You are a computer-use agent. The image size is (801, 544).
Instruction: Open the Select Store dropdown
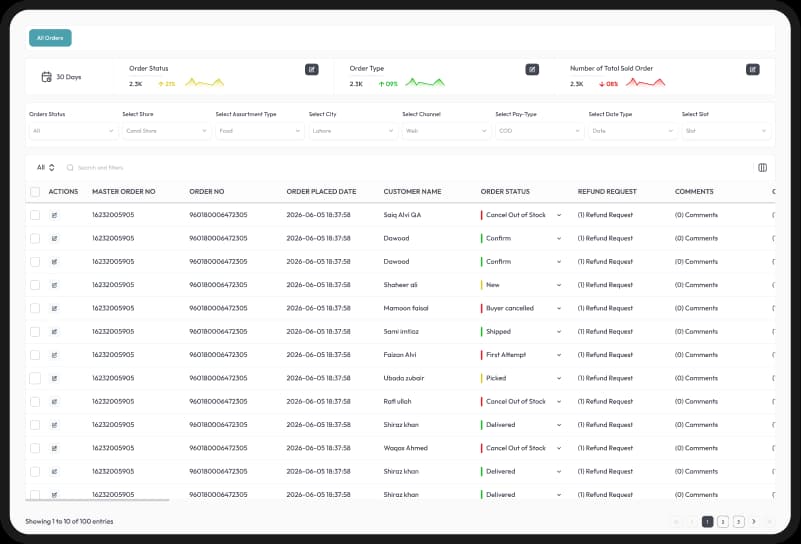pos(167,131)
